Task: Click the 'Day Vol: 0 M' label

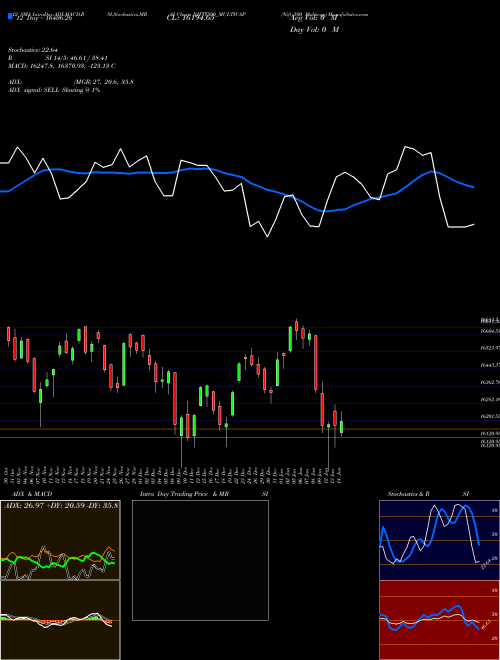Action: [x=314, y=29]
